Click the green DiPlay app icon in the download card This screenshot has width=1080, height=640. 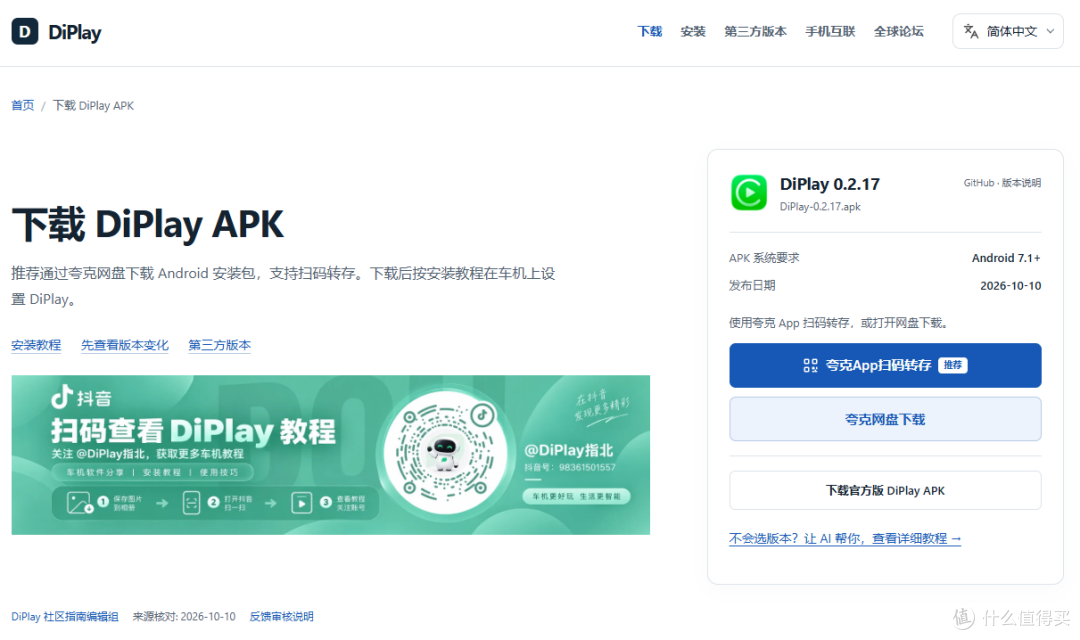click(x=749, y=192)
